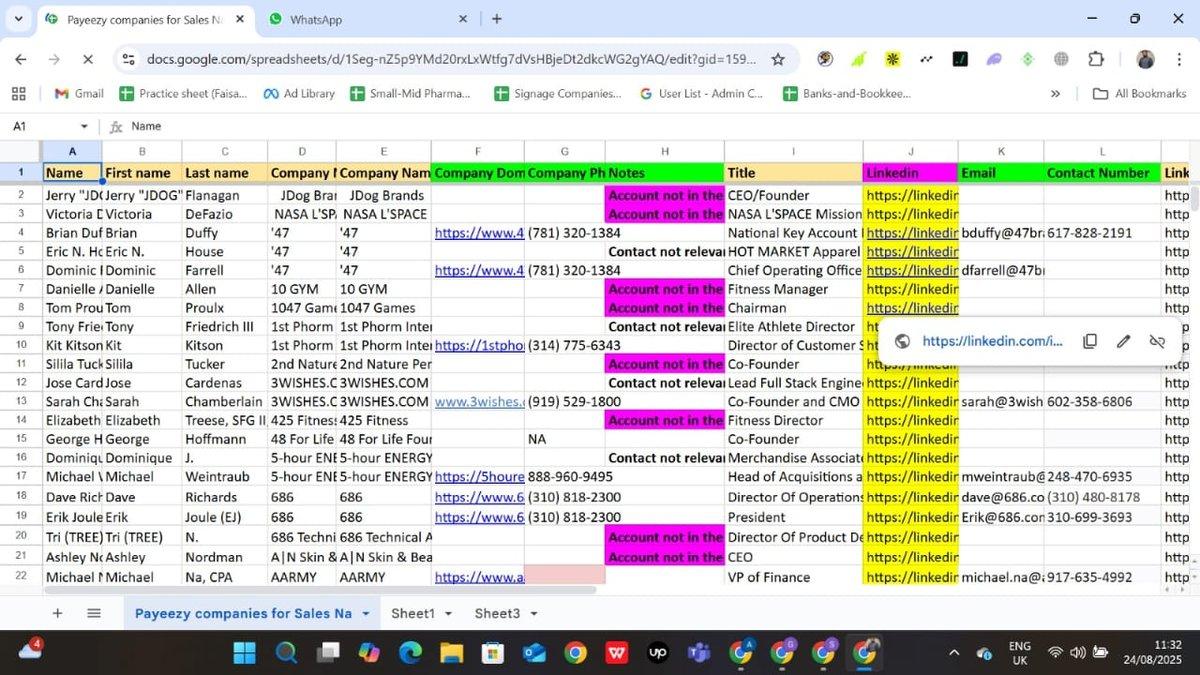Go back to the previous page

click(x=21, y=59)
